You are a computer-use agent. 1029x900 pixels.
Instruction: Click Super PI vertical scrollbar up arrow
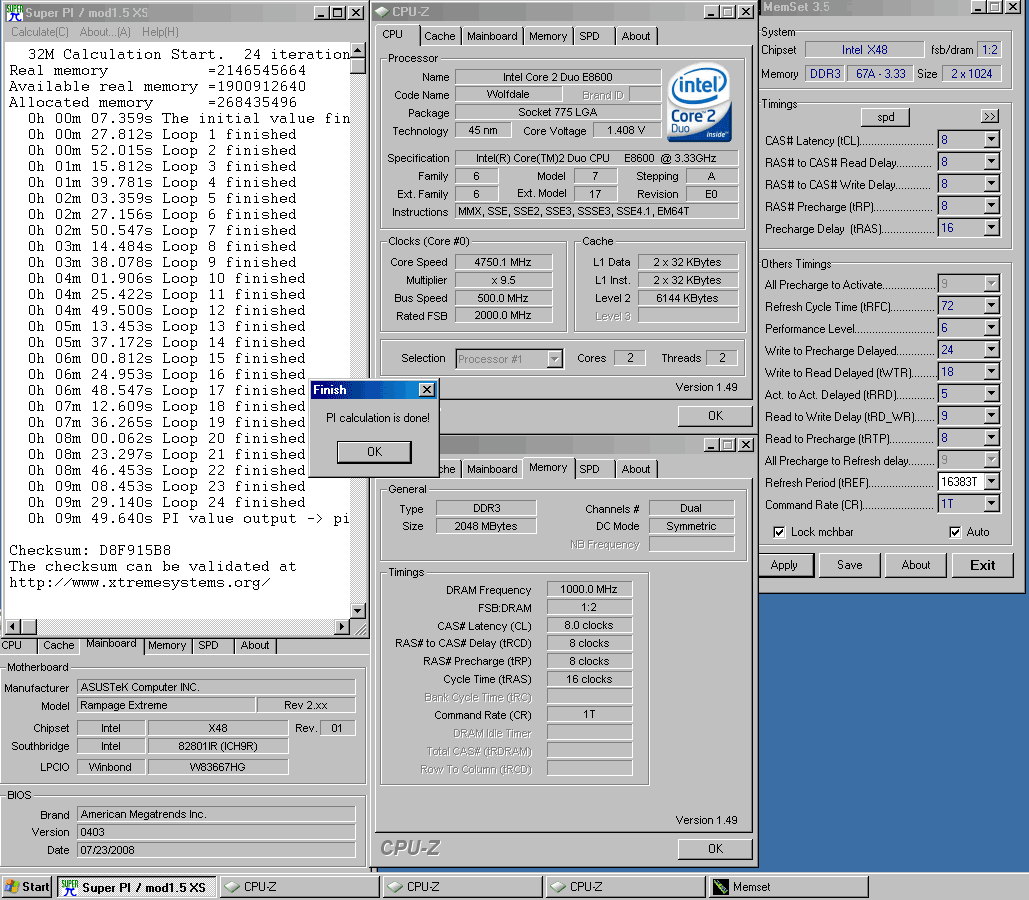tap(358, 50)
